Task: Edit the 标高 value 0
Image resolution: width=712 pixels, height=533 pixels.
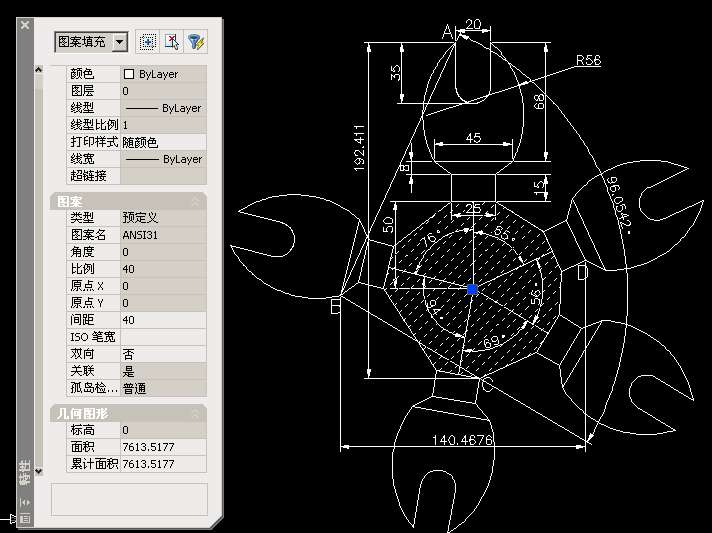Action: [163, 430]
